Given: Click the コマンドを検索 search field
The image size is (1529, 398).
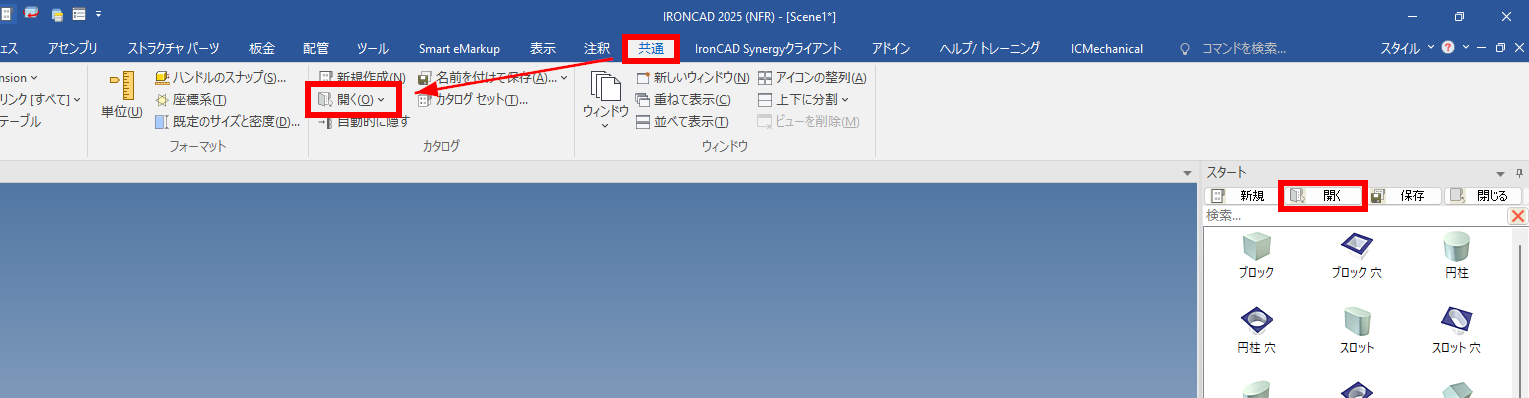Looking at the screenshot, I should tap(1243, 48).
